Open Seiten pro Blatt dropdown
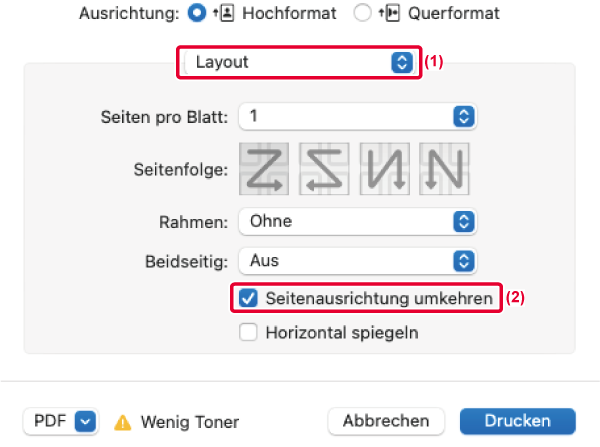This screenshot has width=600, height=447. pos(355,116)
